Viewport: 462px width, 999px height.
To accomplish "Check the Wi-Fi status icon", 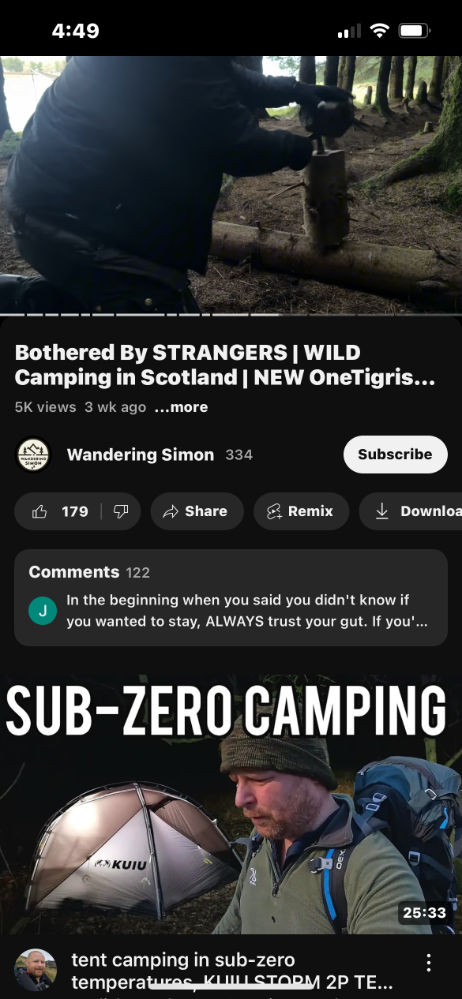I will pos(380,31).
